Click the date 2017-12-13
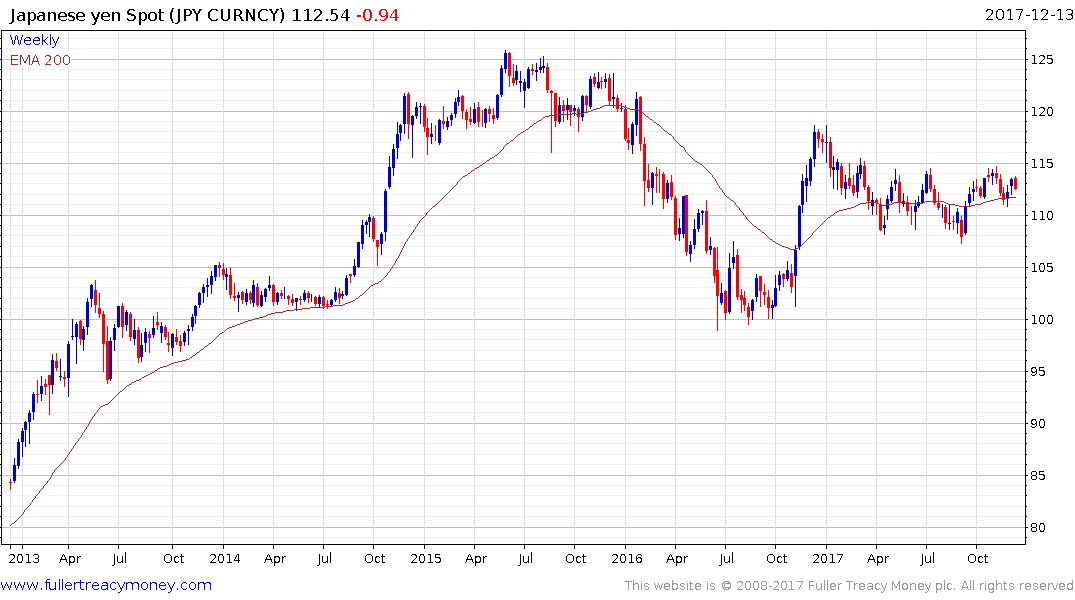 pyautogui.click(x=1029, y=14)
